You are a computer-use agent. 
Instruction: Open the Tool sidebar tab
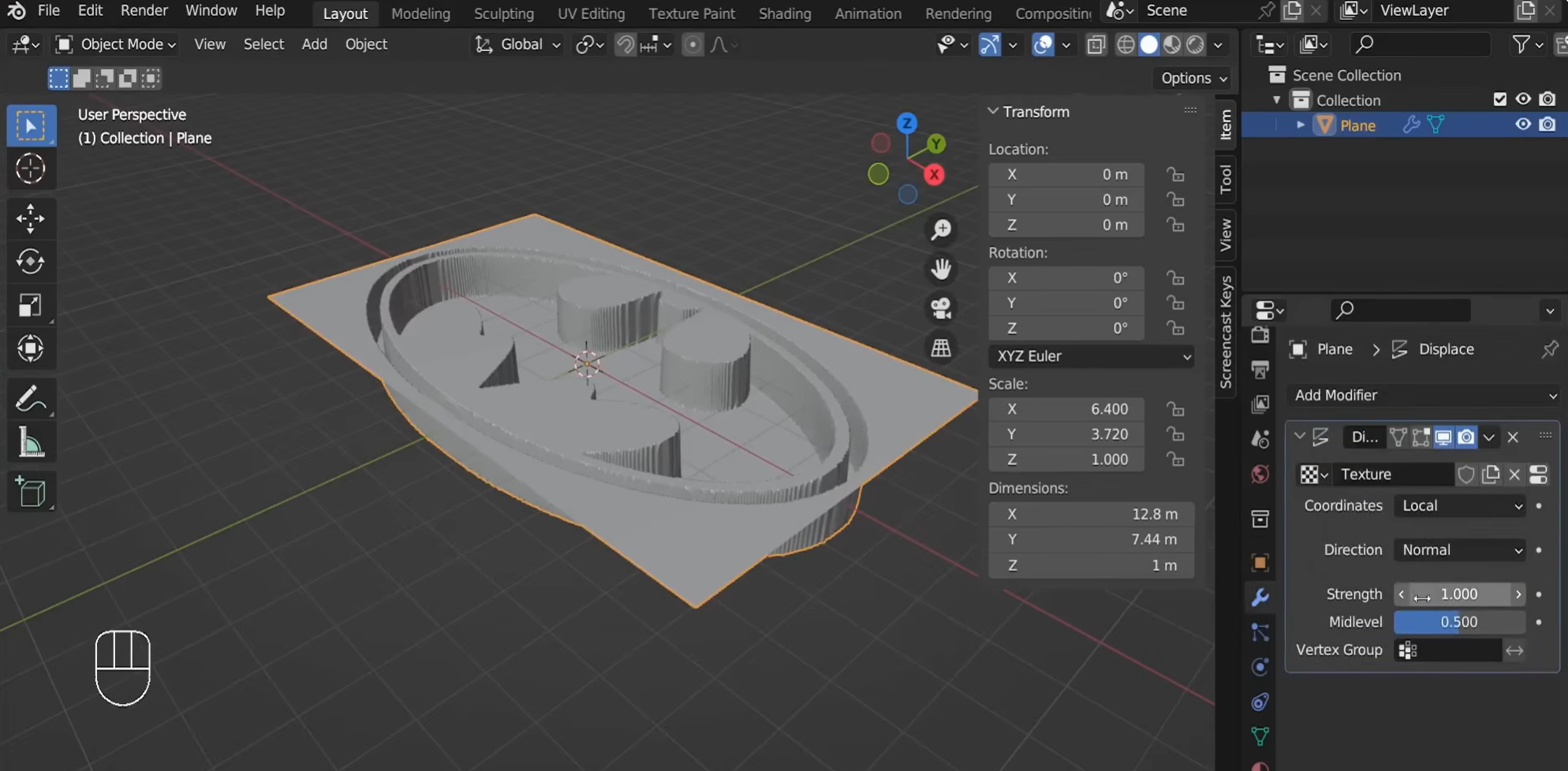point(1225,179)
